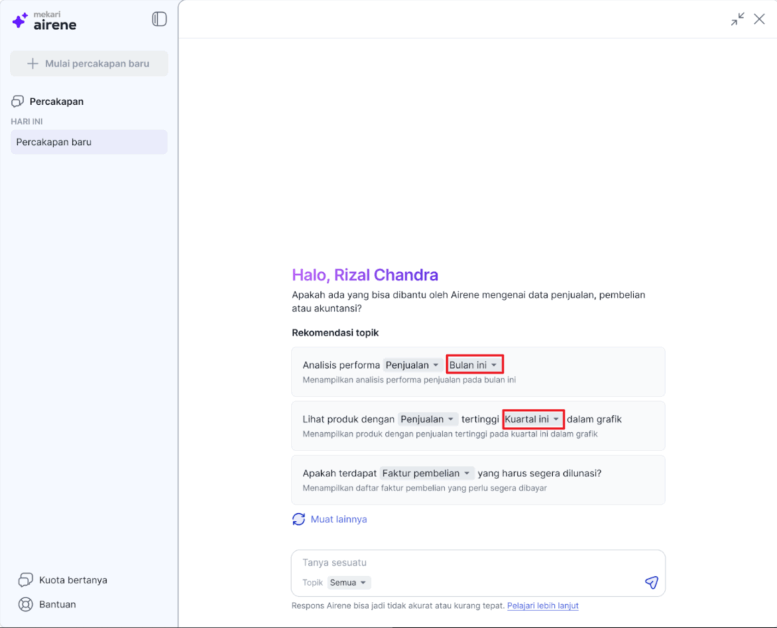
Task: Click the Mekari Airene sparkle logo
Action: click(x=20, y=21)
